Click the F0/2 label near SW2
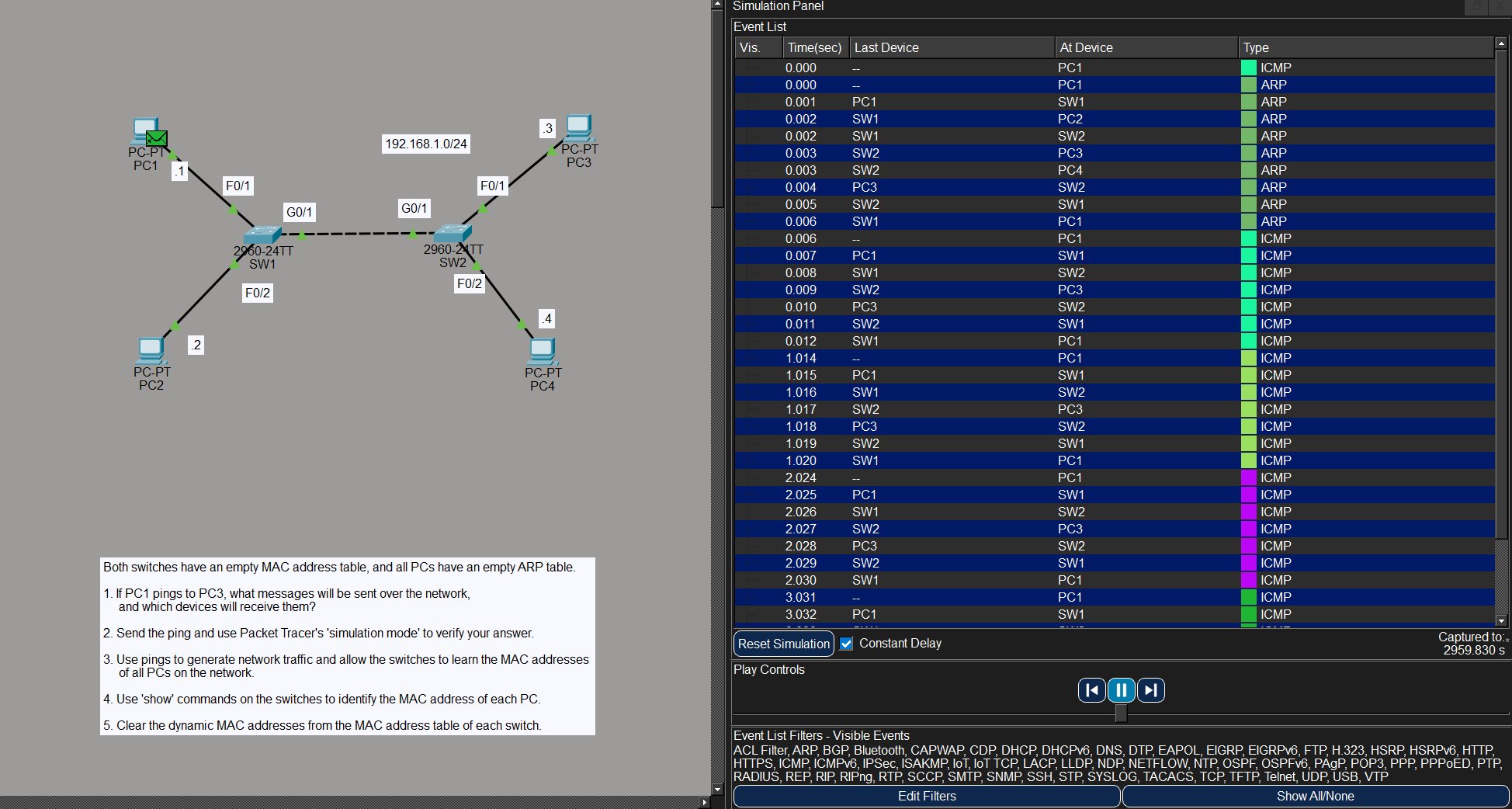The height and width of the screenshot is (809, 1512). (470, 283)
